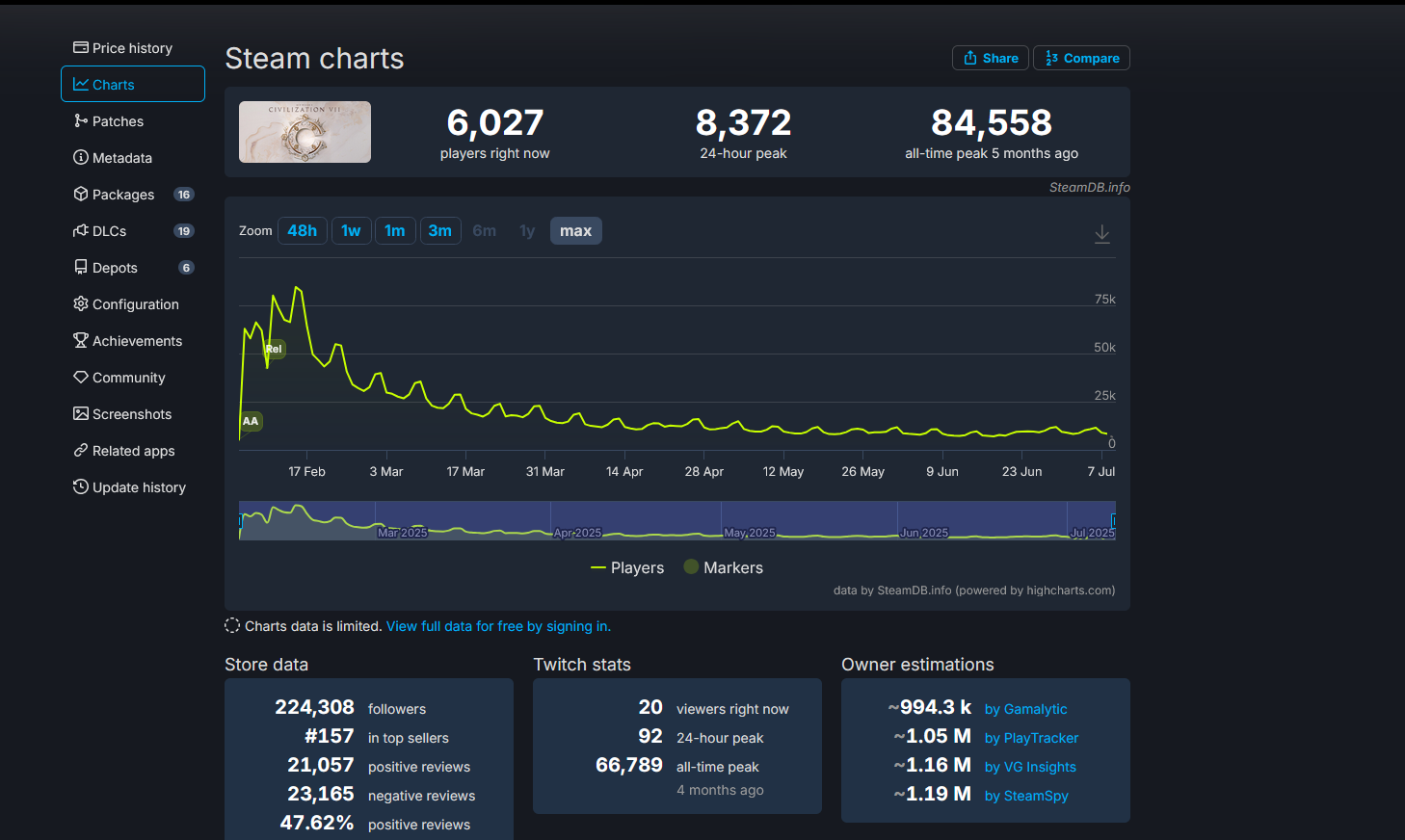Click the Charts line-graph icon
Screen dimensions: 1405x840
[x=81, y=84]
